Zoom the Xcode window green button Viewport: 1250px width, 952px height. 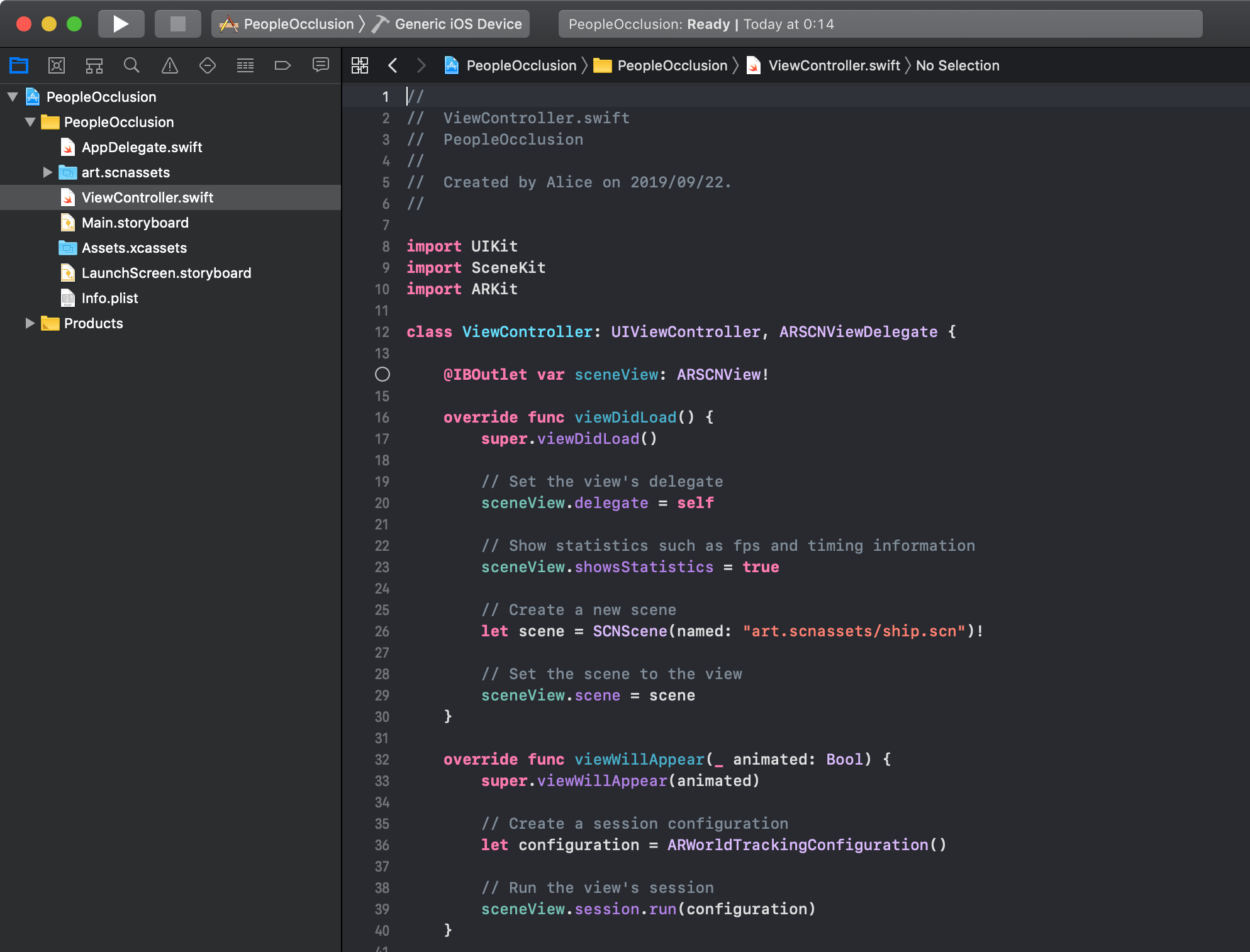[74, 24]
